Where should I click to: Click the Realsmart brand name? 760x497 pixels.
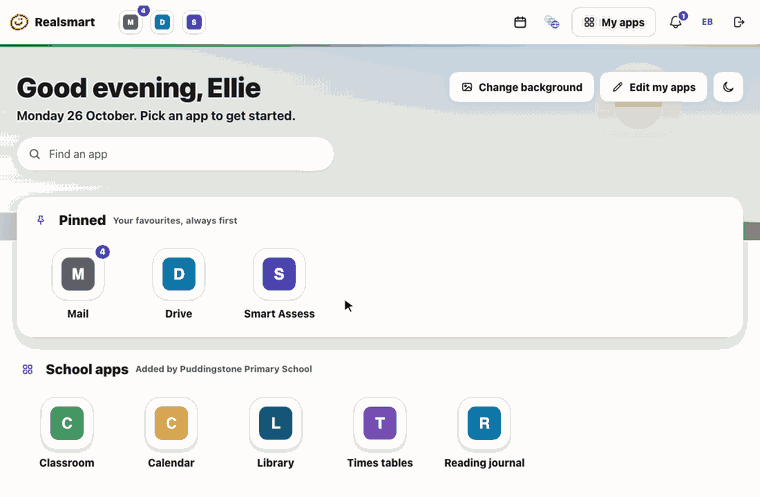[x=65, y=22]
